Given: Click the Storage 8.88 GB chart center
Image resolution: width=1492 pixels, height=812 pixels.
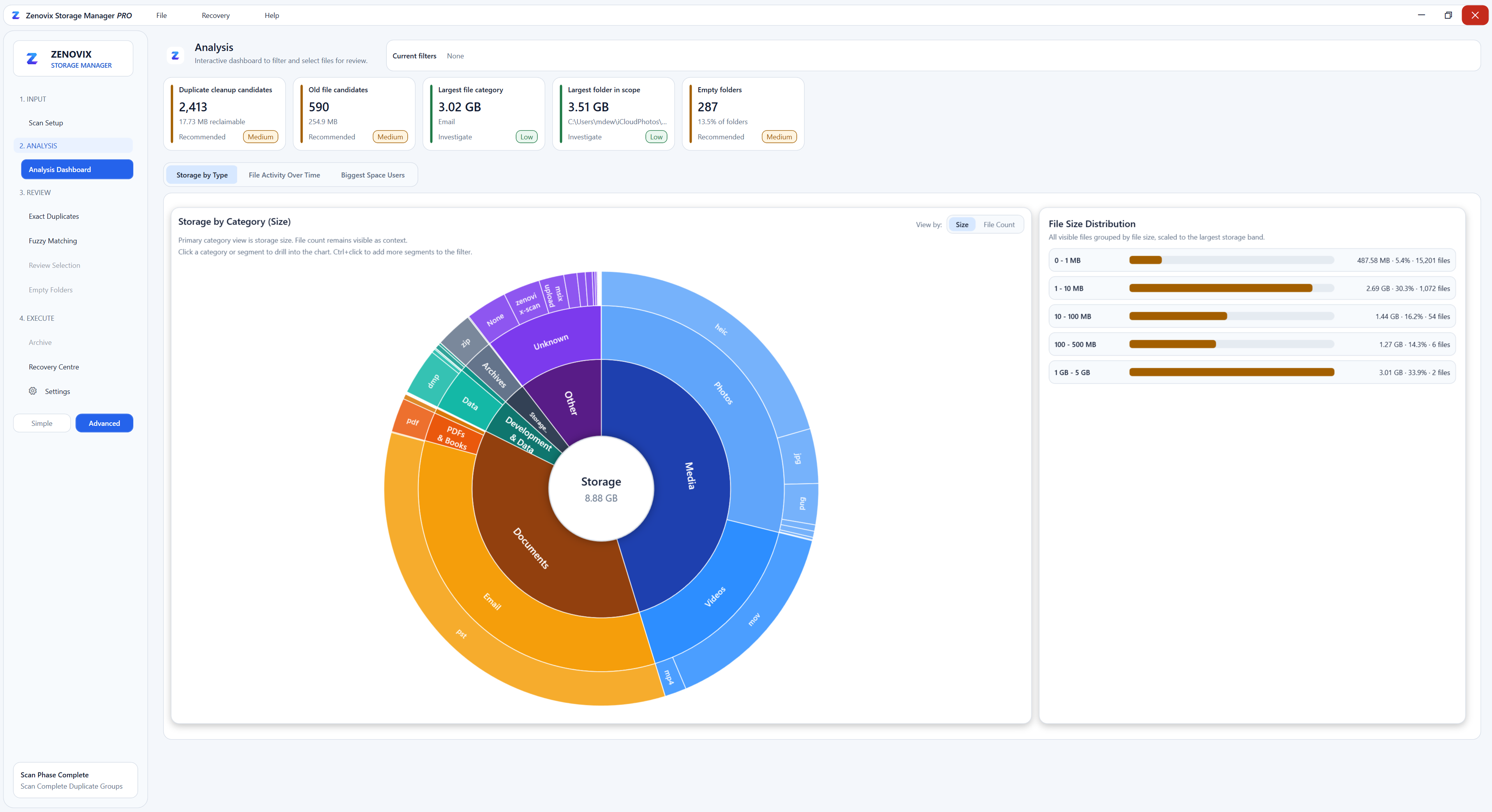Looking at the screenshot, I should point(601,489).
